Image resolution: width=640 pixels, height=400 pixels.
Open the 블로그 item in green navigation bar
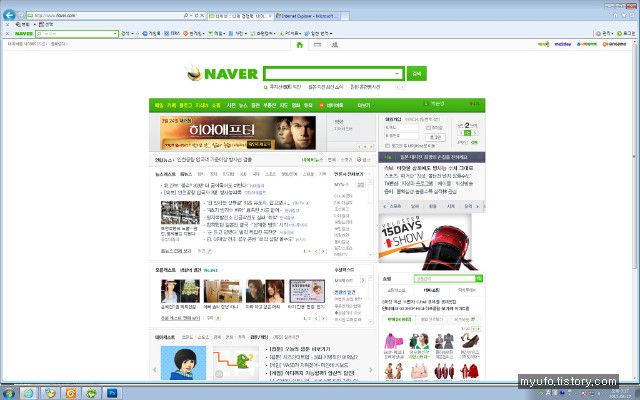[185, 105]
